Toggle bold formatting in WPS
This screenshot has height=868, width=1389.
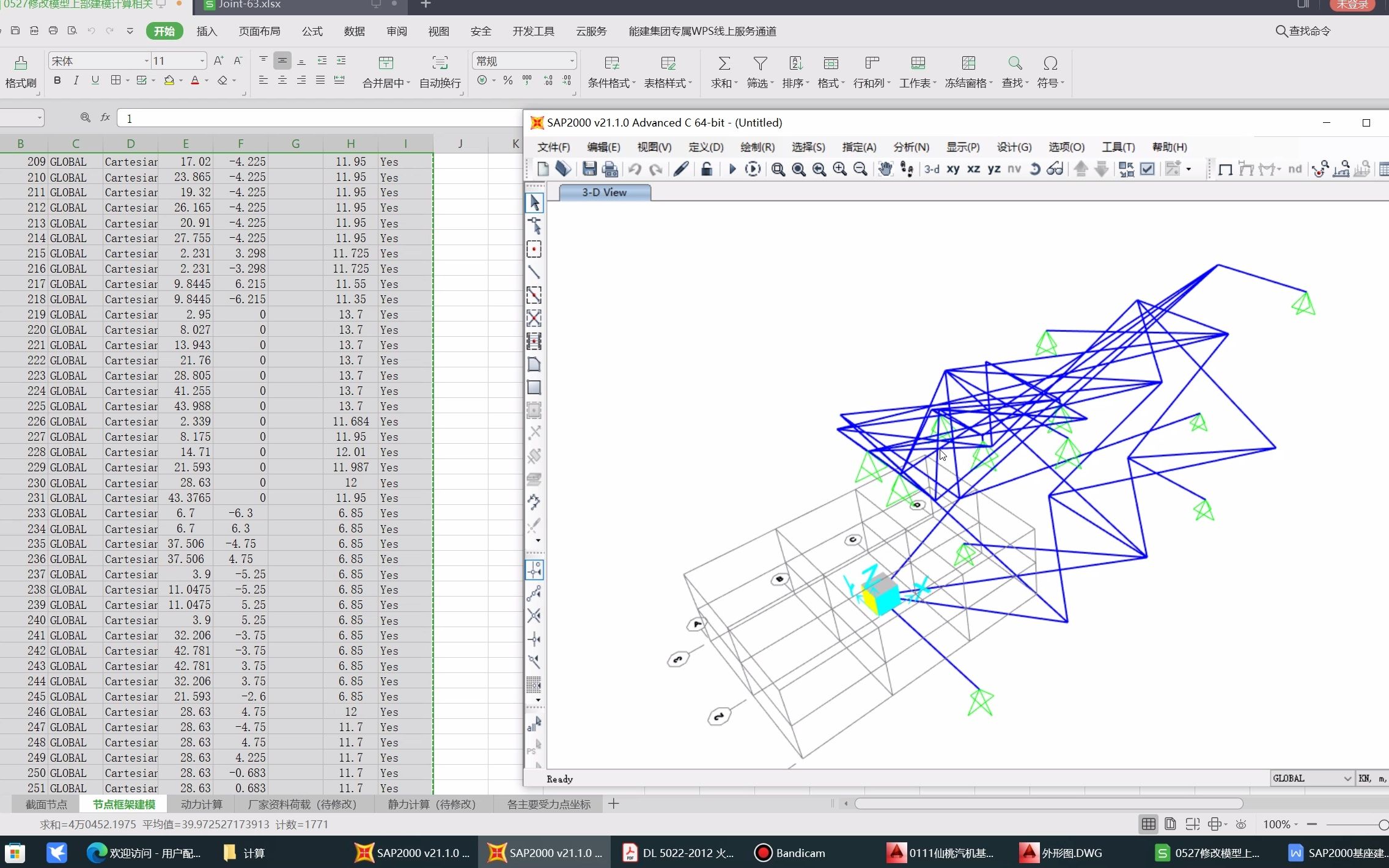(57, 80)
